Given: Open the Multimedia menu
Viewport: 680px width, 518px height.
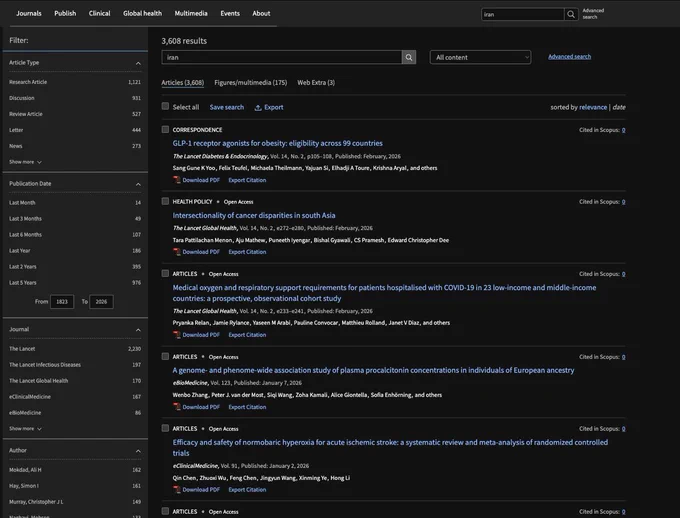Looking at the screenshot, I should coord(191,13).
